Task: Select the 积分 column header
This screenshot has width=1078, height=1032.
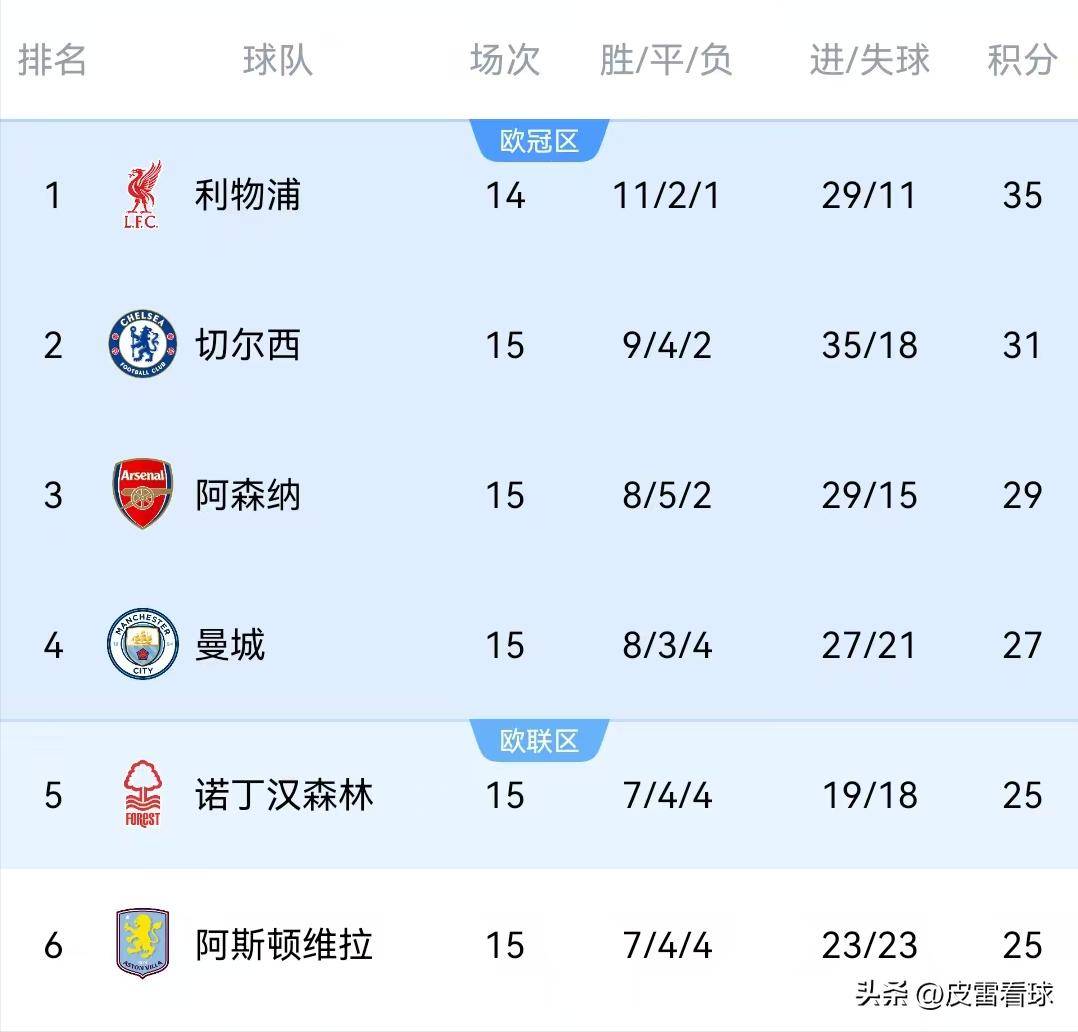Action: [x=1022, y=61]
